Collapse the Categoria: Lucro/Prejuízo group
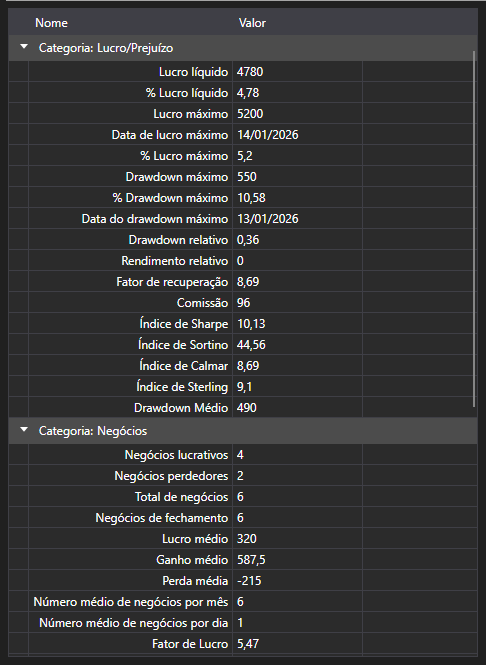 tap(24, 47)
